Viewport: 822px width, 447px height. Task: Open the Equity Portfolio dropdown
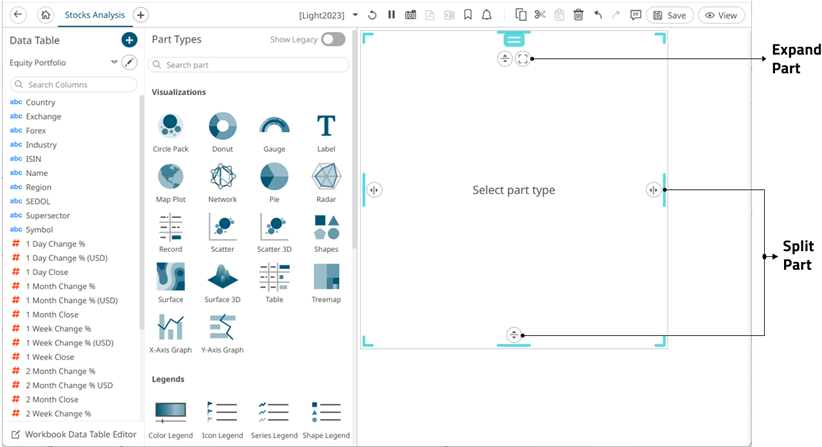114,62
